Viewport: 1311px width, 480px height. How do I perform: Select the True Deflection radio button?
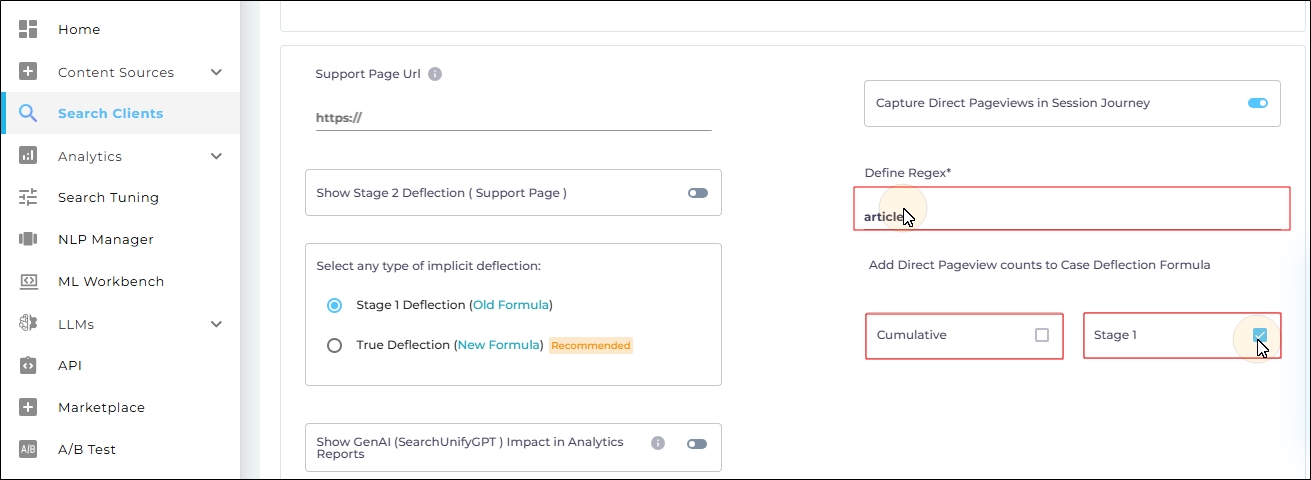[335, 345]
